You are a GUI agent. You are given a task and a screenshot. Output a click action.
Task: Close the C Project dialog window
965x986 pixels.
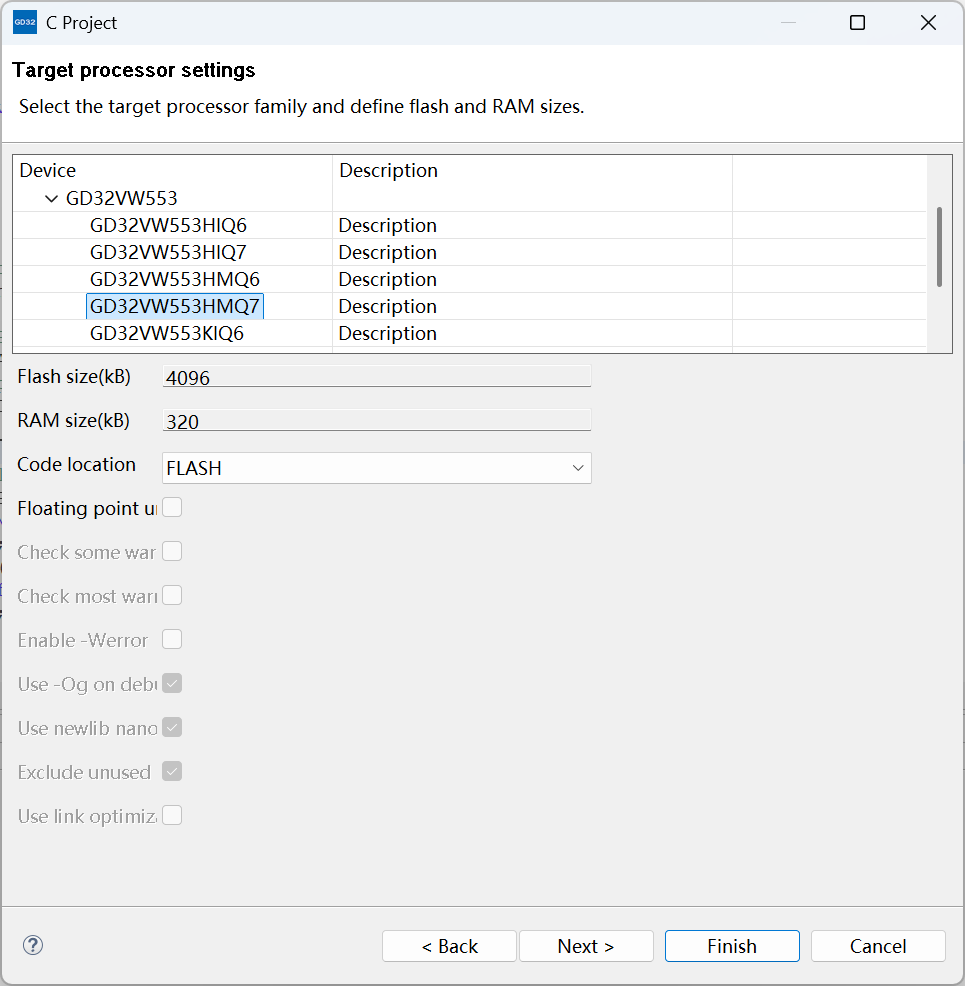[x=928, y=23]
